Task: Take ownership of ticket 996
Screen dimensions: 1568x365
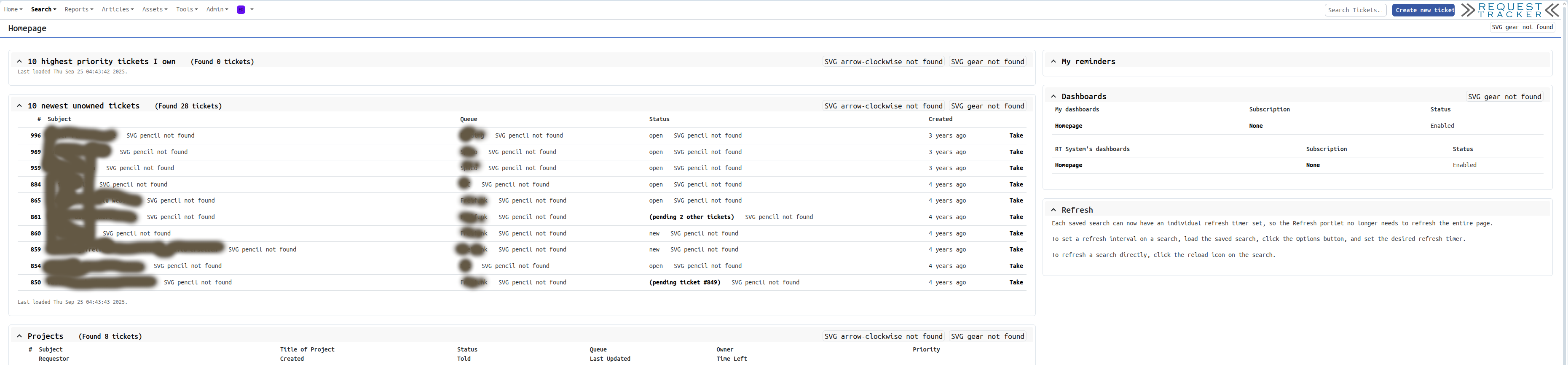Action: [1016, 136]
